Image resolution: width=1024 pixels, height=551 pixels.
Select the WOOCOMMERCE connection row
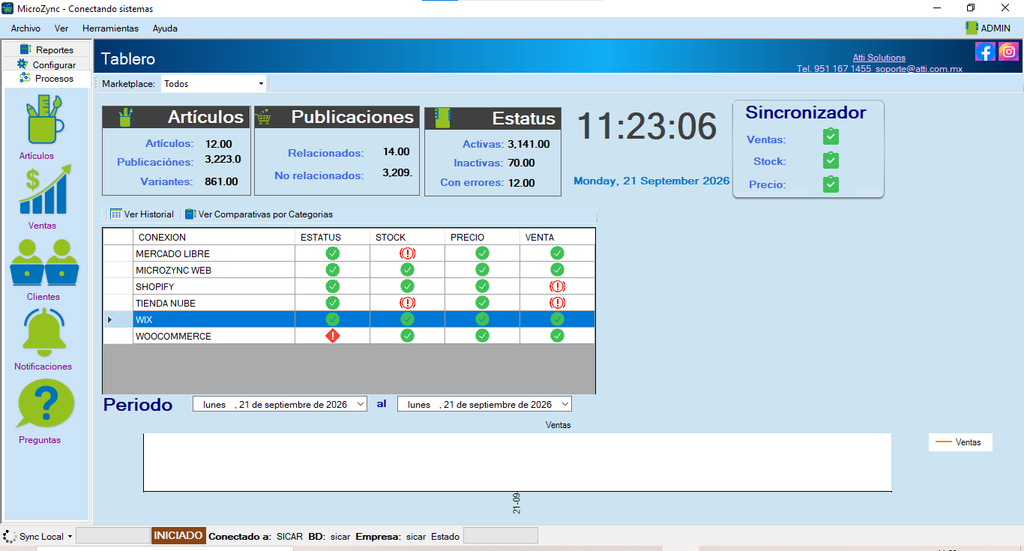[349, 336]
